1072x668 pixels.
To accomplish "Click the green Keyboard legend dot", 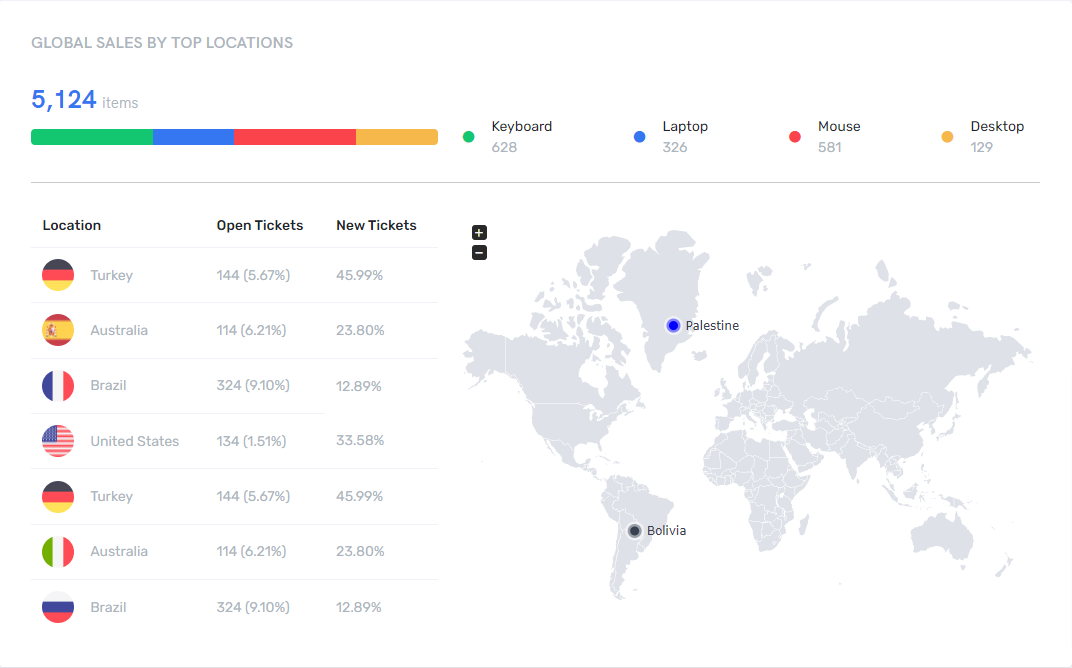I will click(468, 137).
